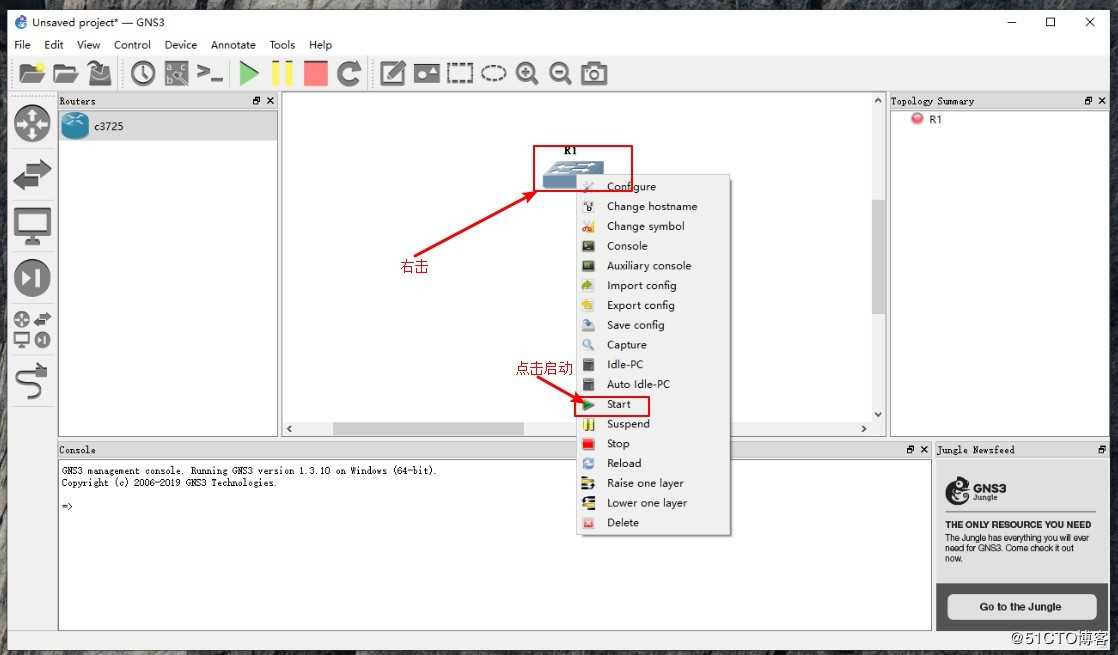
Task: Choose Raise one layer in context menu
Action: (x=653, y=483)
